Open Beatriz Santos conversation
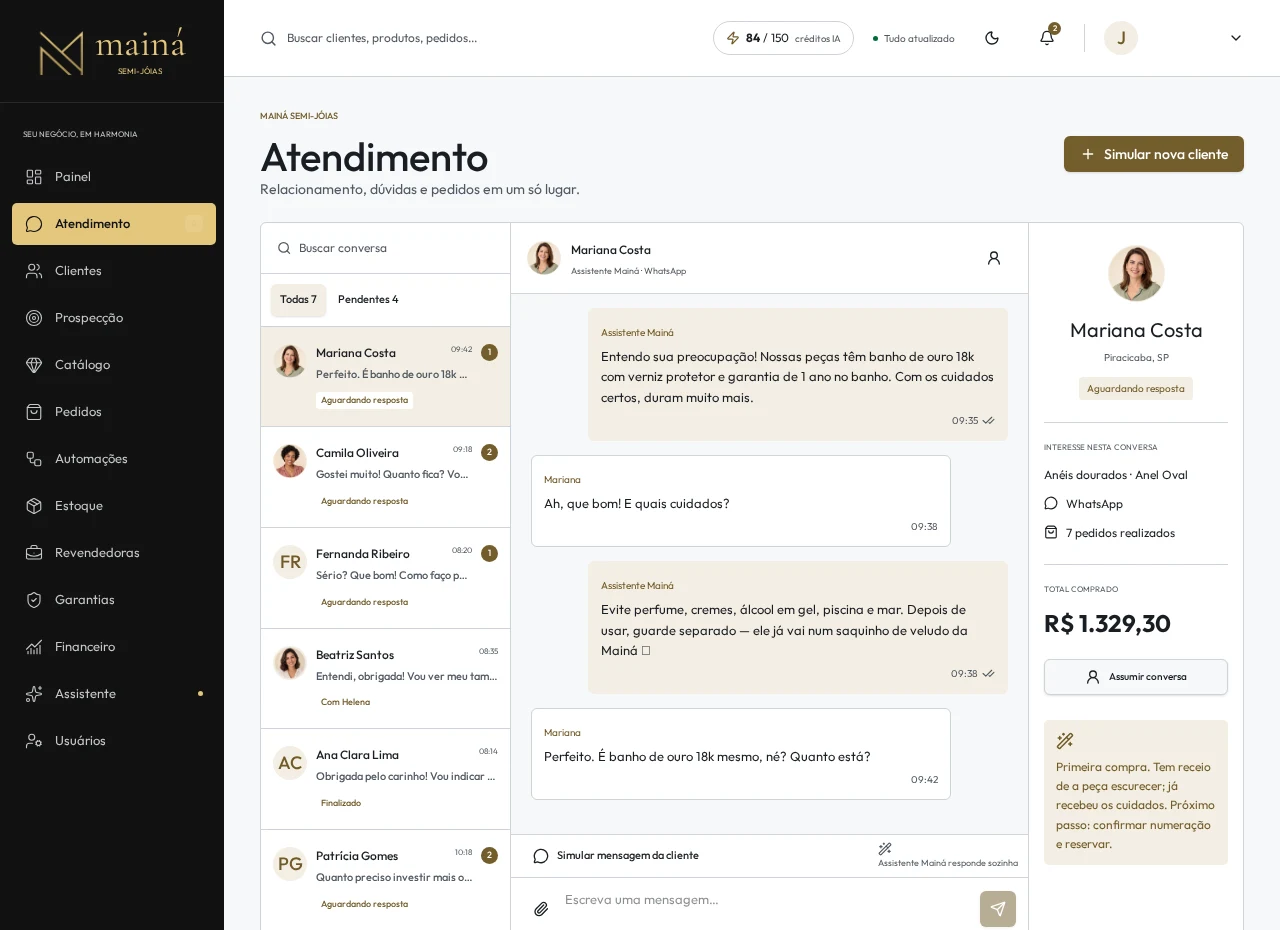The width and height of the screenshot is (1280, 930). click(x=386, y=679)
